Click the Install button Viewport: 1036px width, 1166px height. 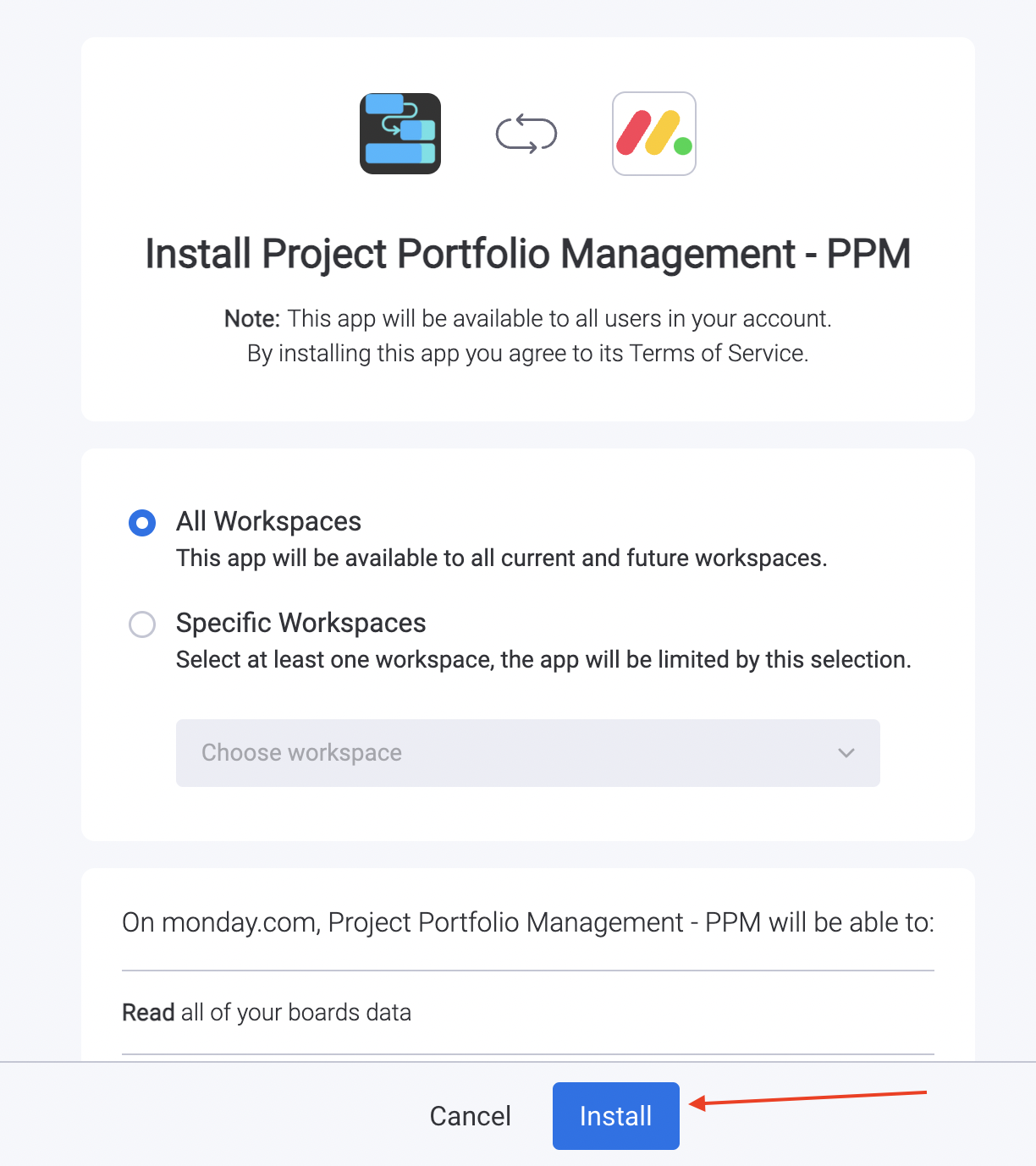615,1115
